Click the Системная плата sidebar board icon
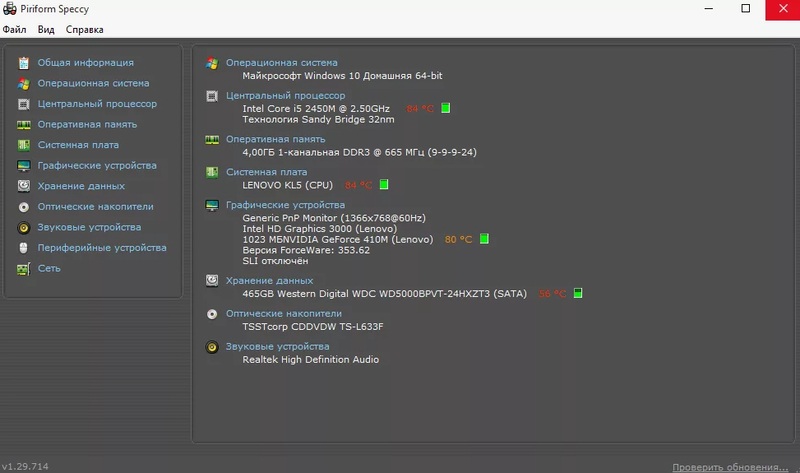The width and height of the screenshot is (800, 473). (23, 145)
